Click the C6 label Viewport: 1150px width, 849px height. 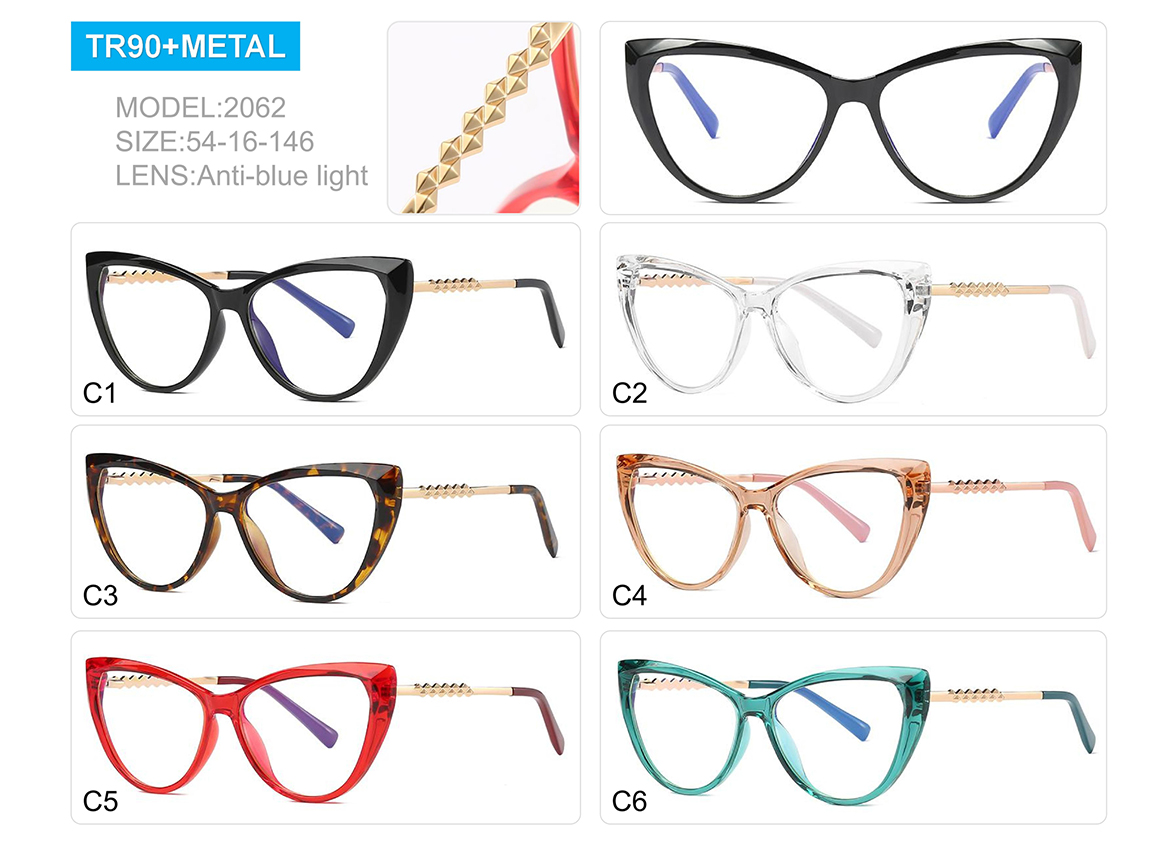(629, 801)
